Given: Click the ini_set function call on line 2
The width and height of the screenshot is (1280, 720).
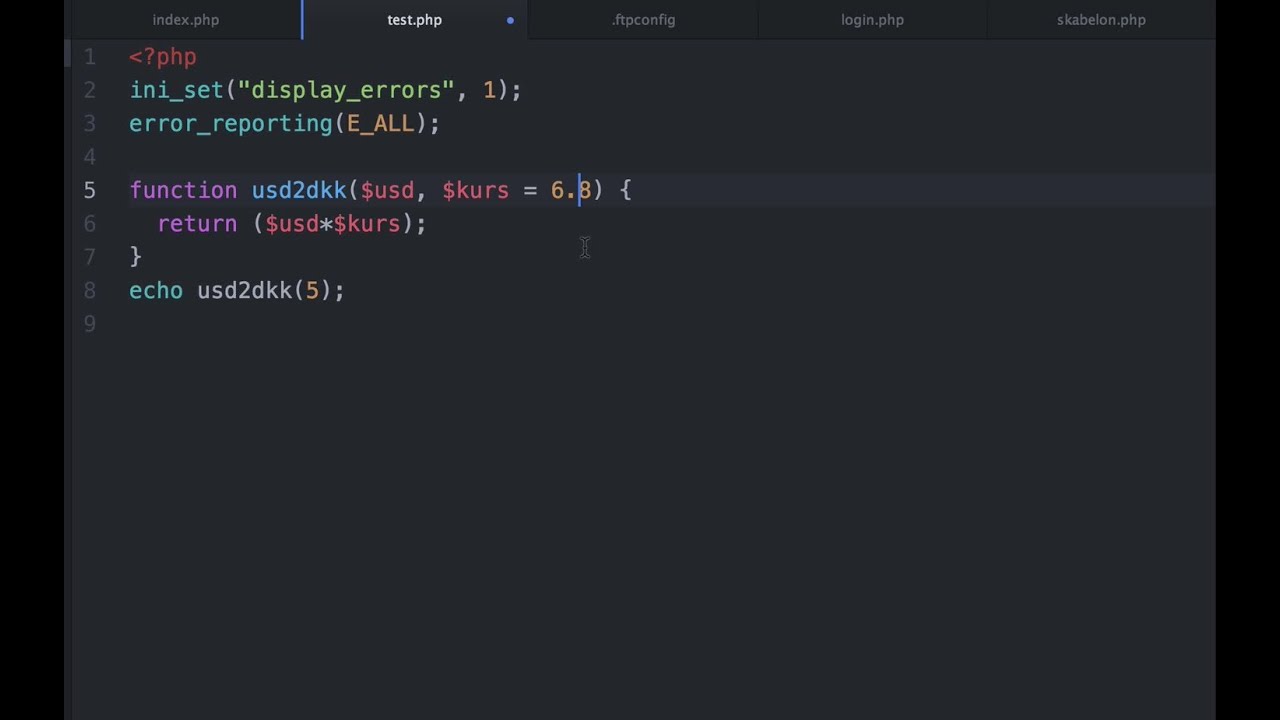Looking at the screenshot, I should [x=176, y=90].
